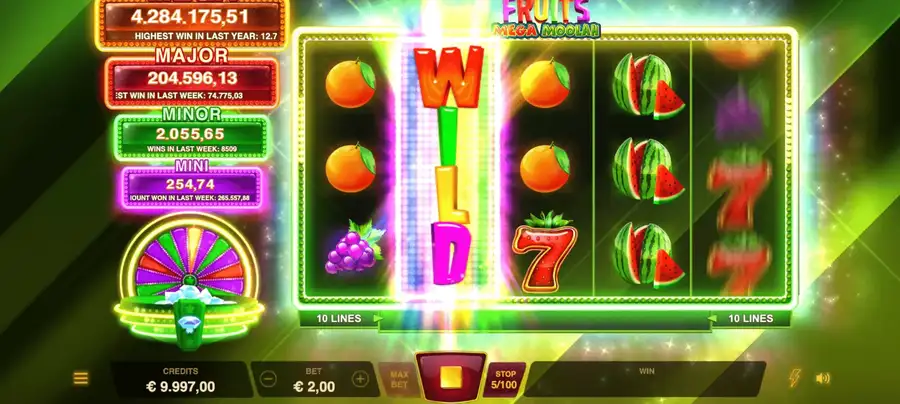This screenshot has height=404, width=900.
Task: Click the top watermelon symbol
Action: 647,86
